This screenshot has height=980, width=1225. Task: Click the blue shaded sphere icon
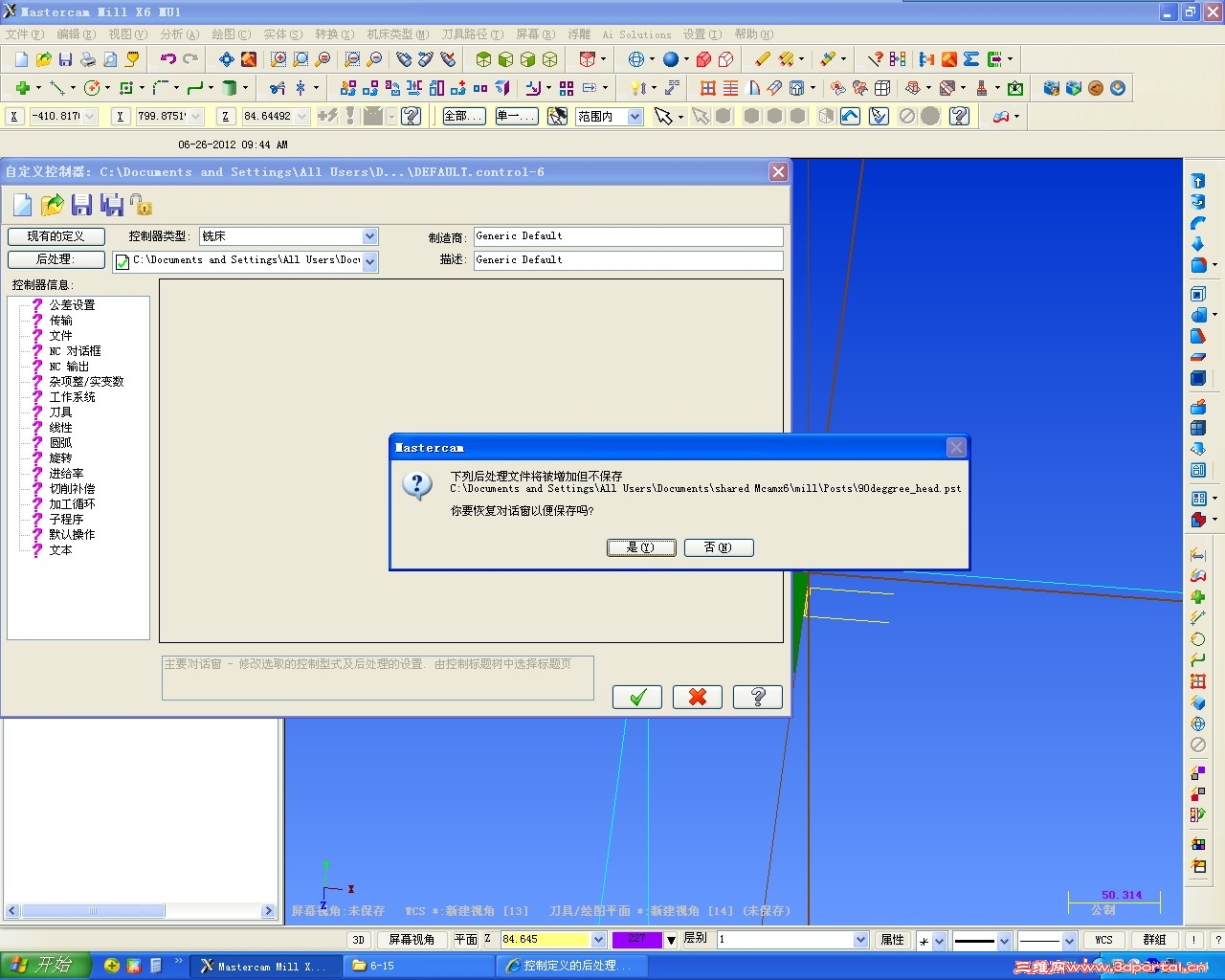(x=671, y=59)
